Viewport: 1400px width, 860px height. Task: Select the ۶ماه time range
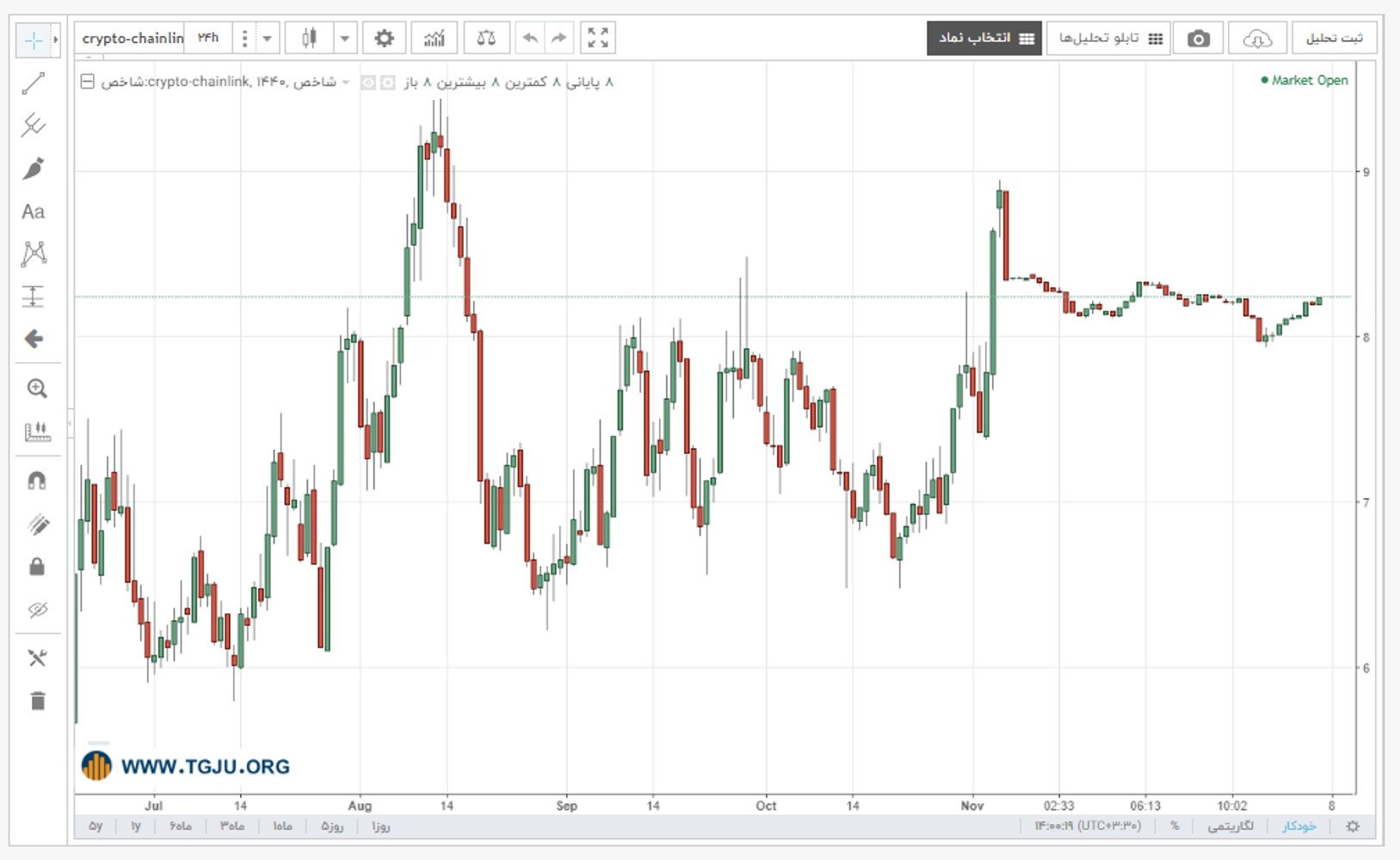point(181,826)
